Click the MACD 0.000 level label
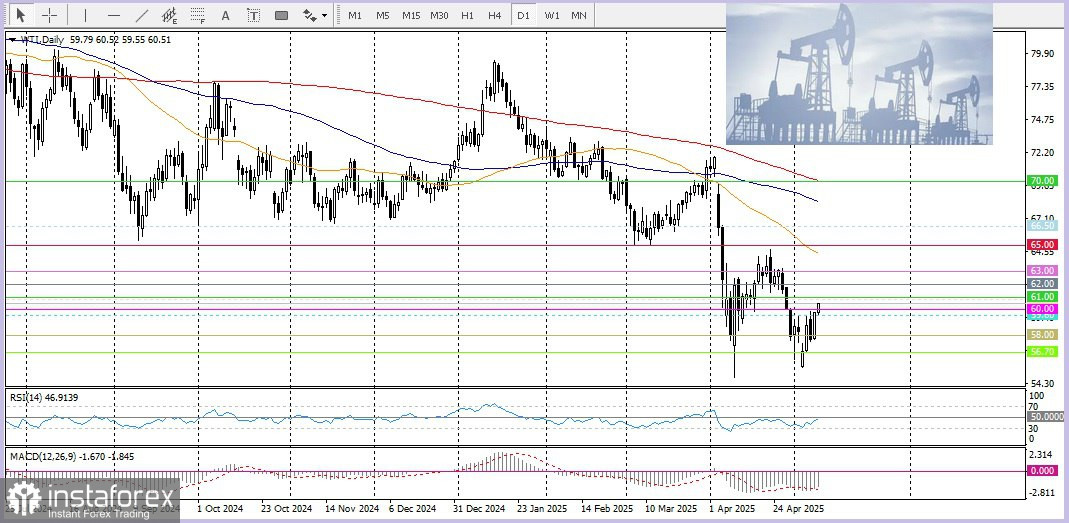Image resolution: width=1069 pixels, height=523 pixels. pyautogui.click(x=1043, y=470)
